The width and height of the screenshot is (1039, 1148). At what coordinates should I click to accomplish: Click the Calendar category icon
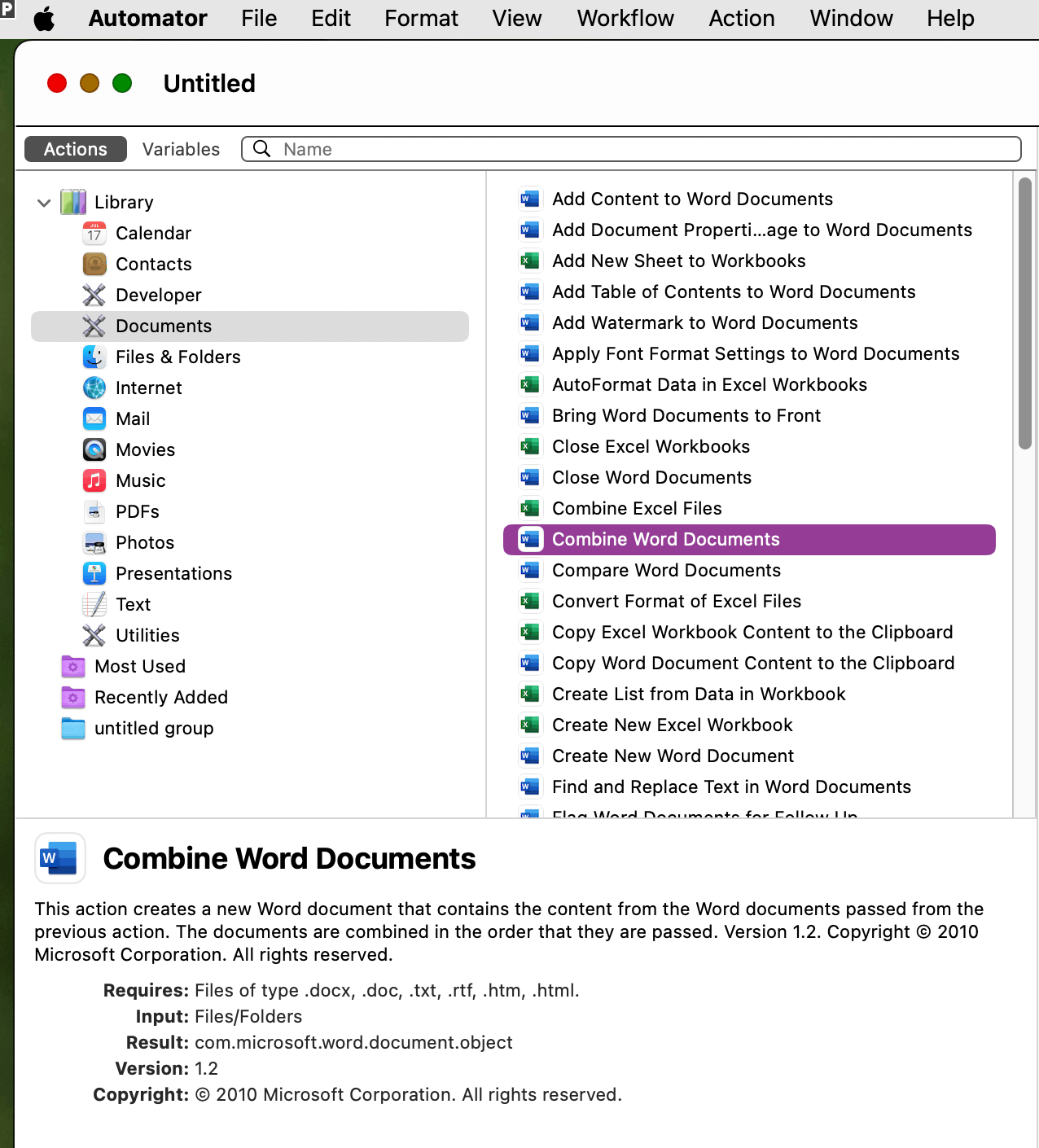pos(94,234)
